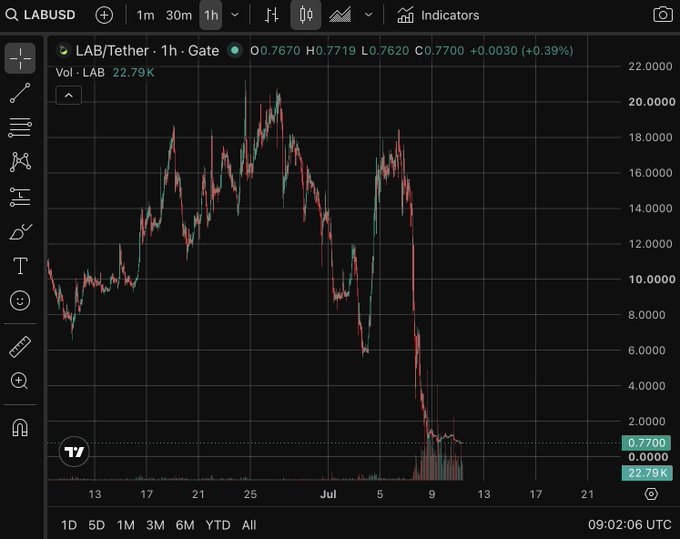Click the 20.0000 price axis label
The width and height of the screenshot is (680, 539).
click(x=651, y=102)
